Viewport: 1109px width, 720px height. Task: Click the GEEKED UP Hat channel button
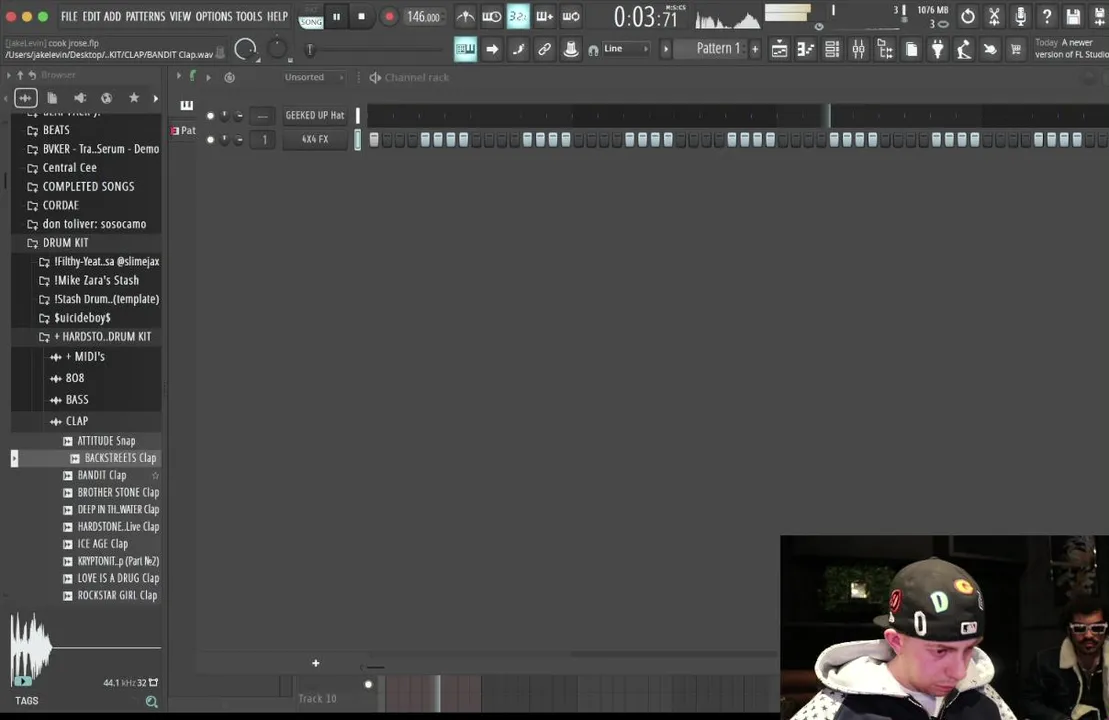[315, 115]
